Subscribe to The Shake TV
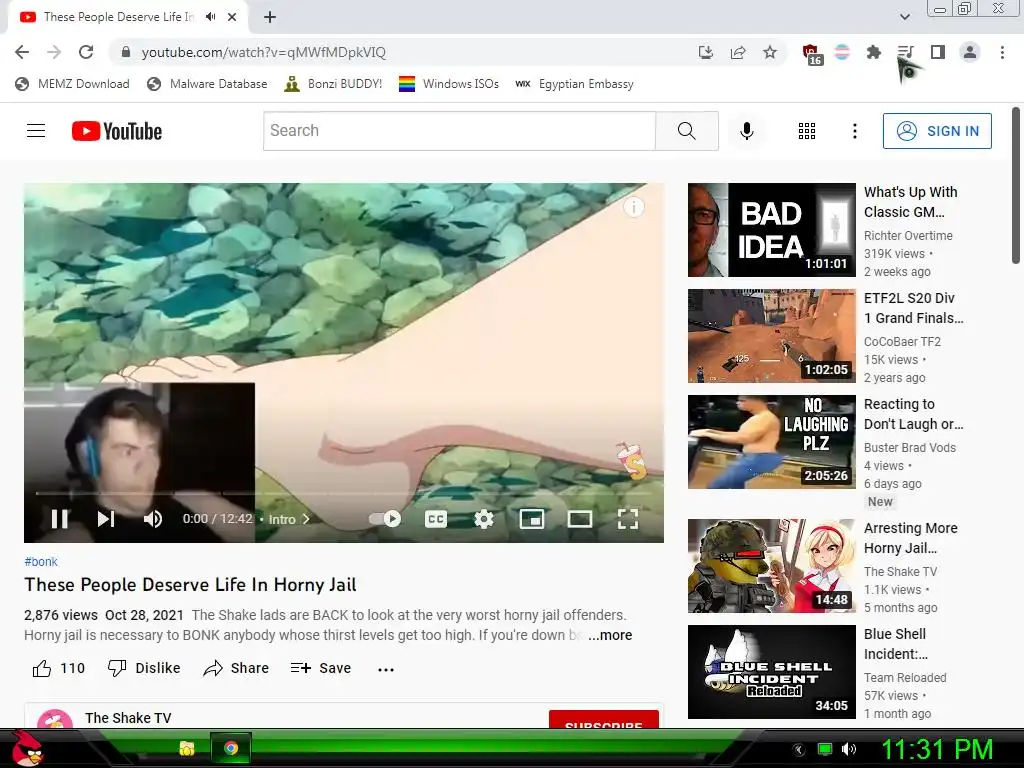Screen dimensions: 1024x768 pyautogui.click(x=603, y=720)
